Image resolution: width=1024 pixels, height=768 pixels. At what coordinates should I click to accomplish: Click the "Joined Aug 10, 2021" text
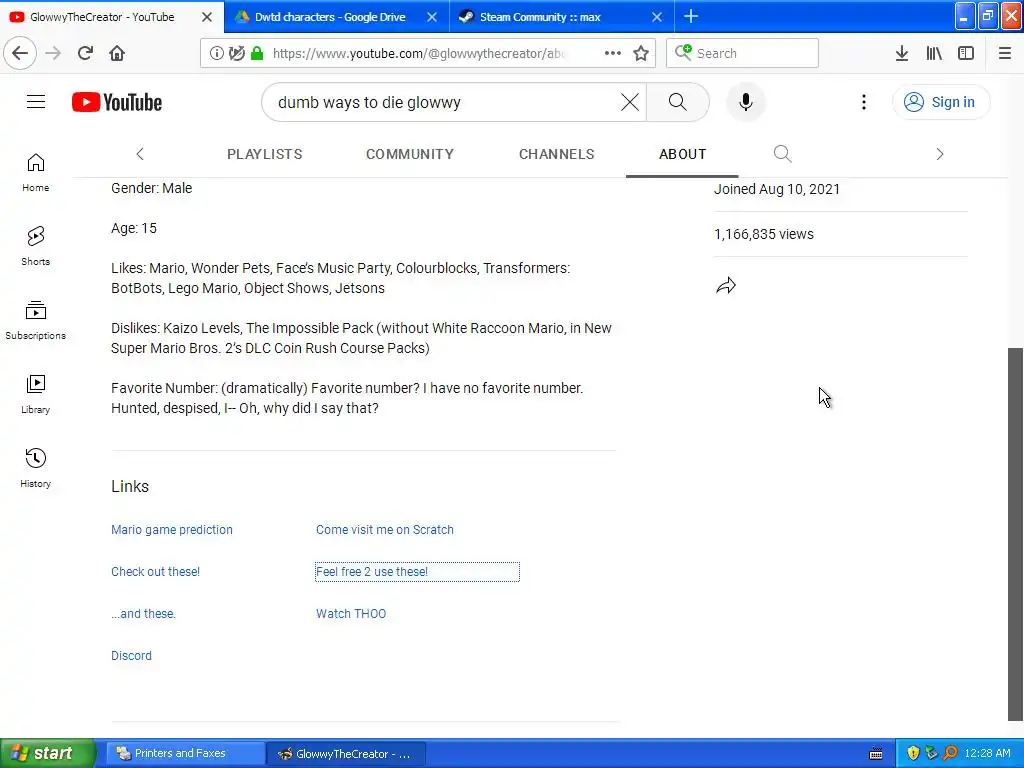point(776,189)
